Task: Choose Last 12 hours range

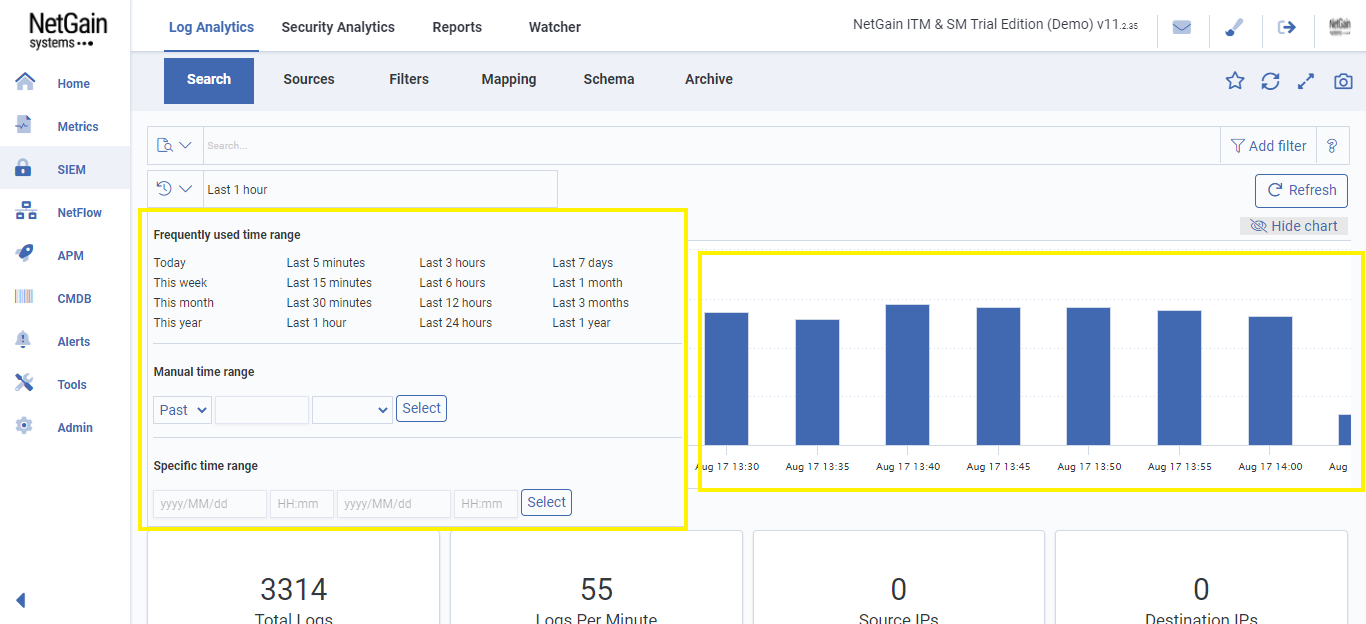Action: (x=456, y=303)
